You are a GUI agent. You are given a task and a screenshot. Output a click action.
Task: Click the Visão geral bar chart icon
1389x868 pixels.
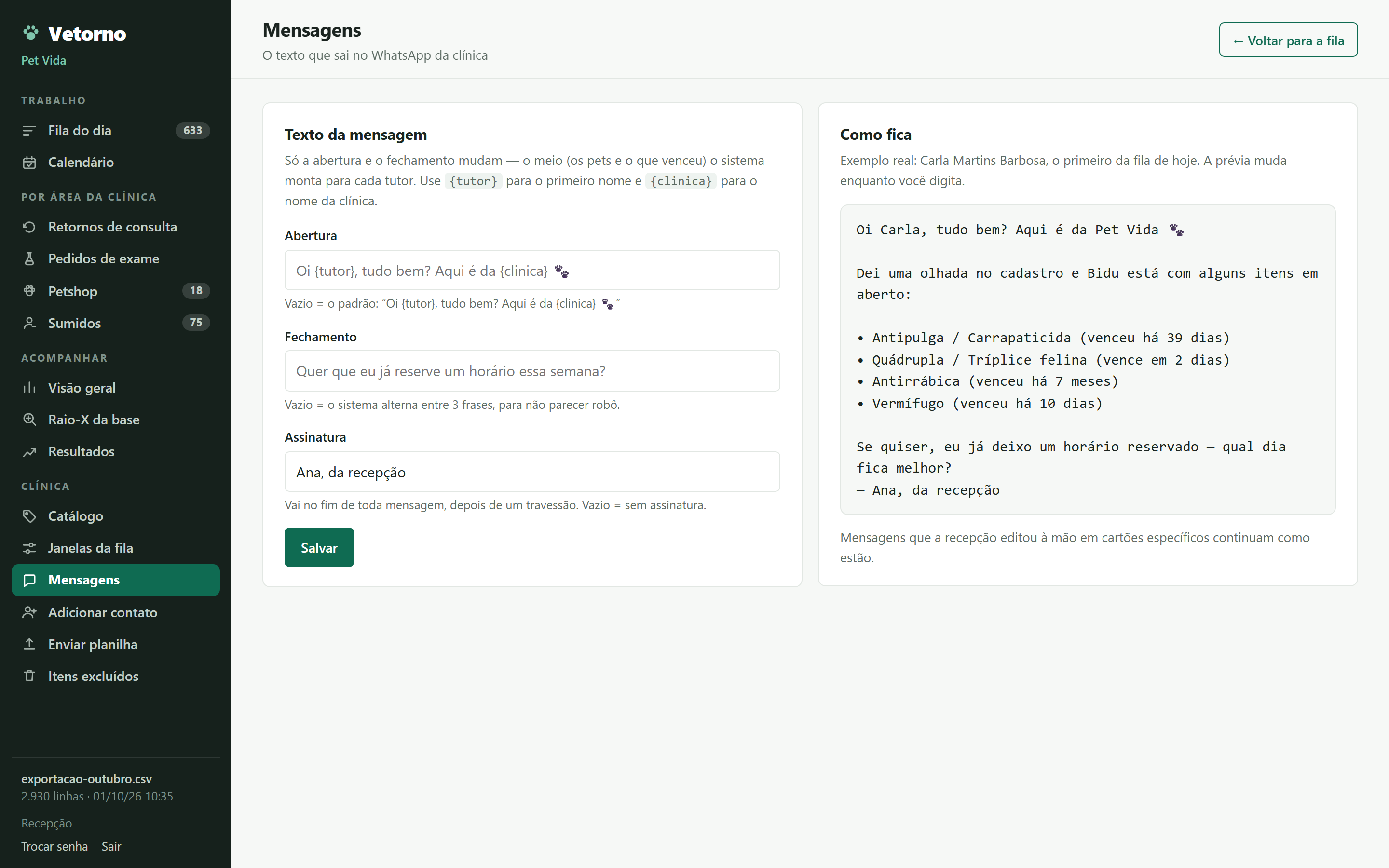[x=29, y=388]
